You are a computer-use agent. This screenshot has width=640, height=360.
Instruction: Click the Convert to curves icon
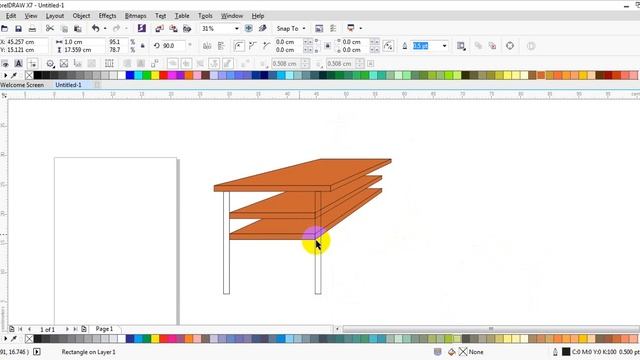click(510, 46)
